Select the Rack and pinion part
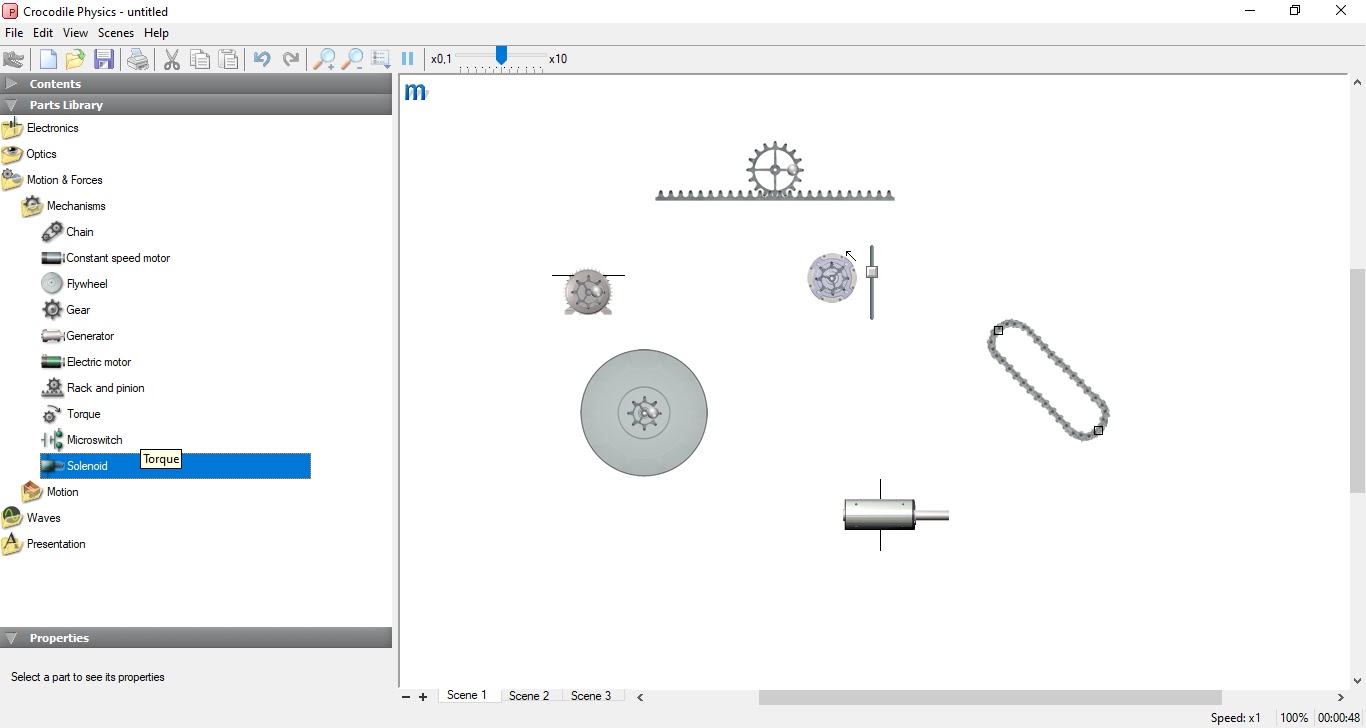Image resolution: width=1366 pixels, height=728 pixels. 93,388
